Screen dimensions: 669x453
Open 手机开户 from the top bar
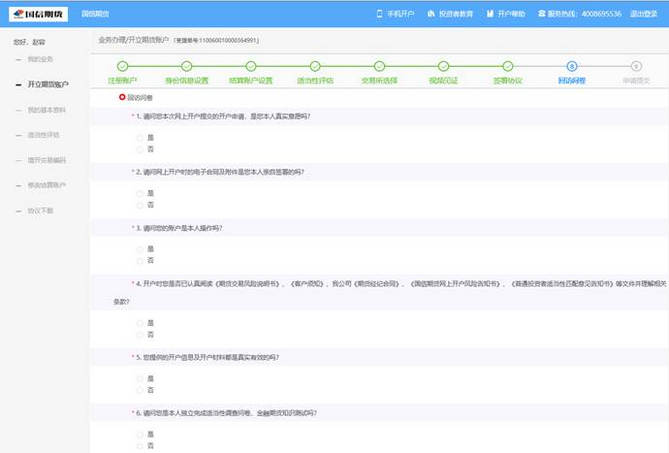point(397,14)
